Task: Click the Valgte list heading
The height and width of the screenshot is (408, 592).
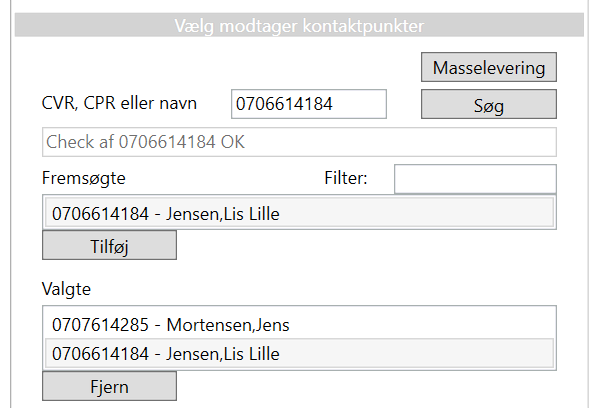Action: click(x=66, y=289)
